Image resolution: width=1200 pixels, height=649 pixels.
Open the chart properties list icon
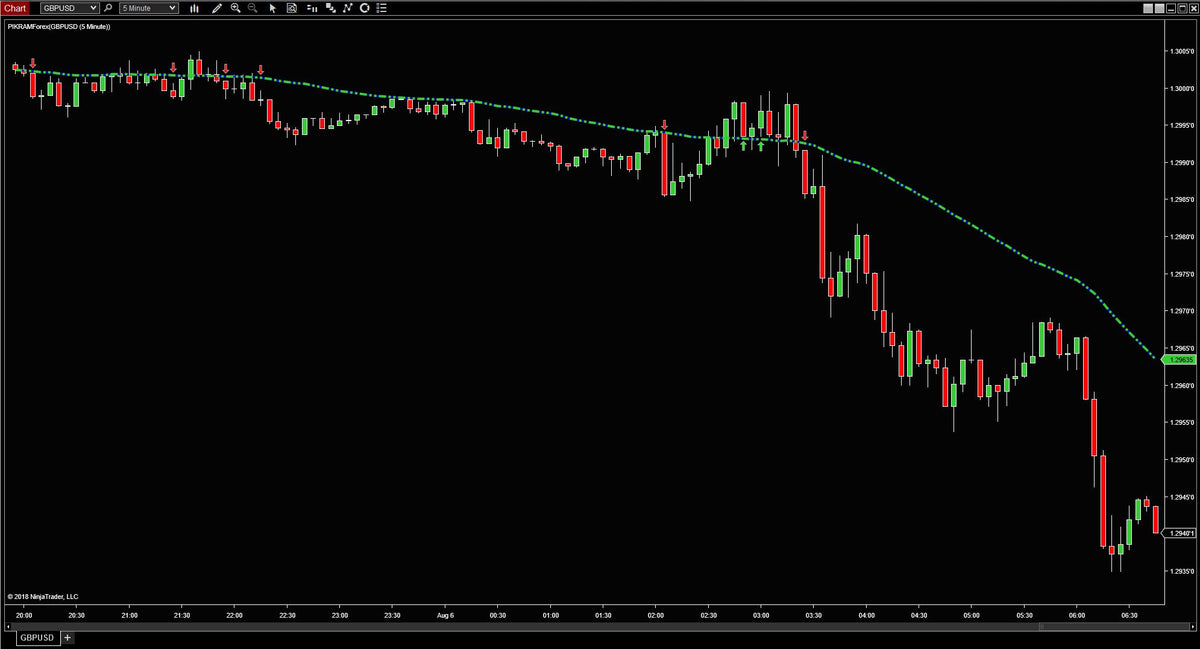tap(381, 8)
